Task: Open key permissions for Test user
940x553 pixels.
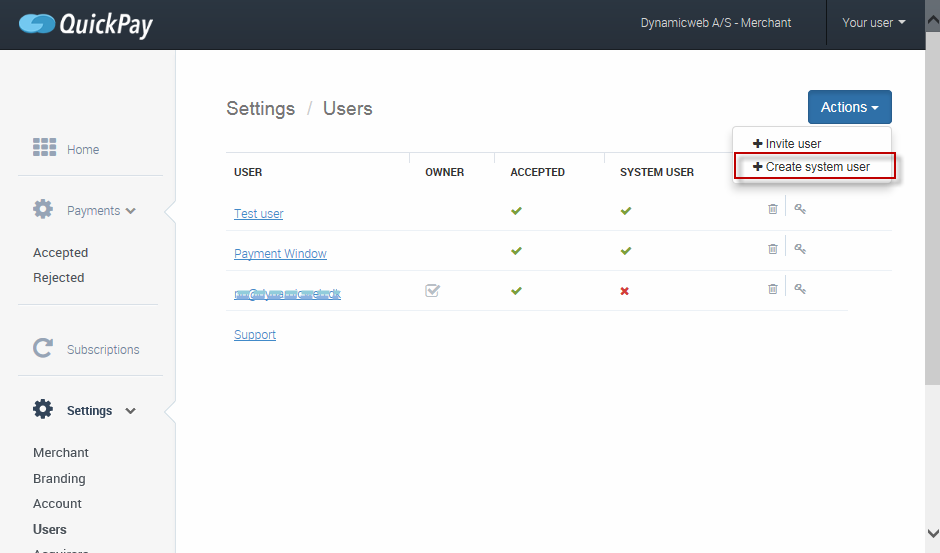Action: click(x=800, y=209)
